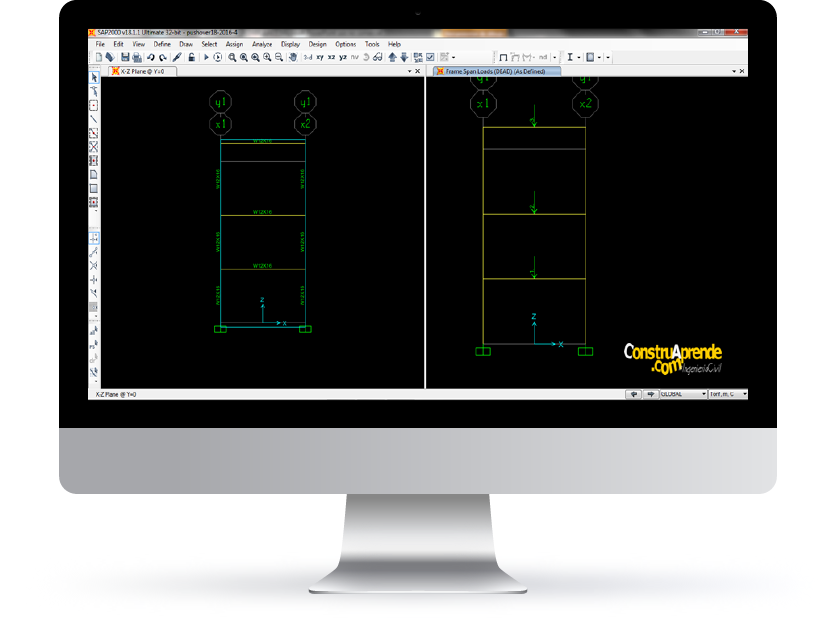Open the GLOBAL coordinate system dropdown

point(684,394)
